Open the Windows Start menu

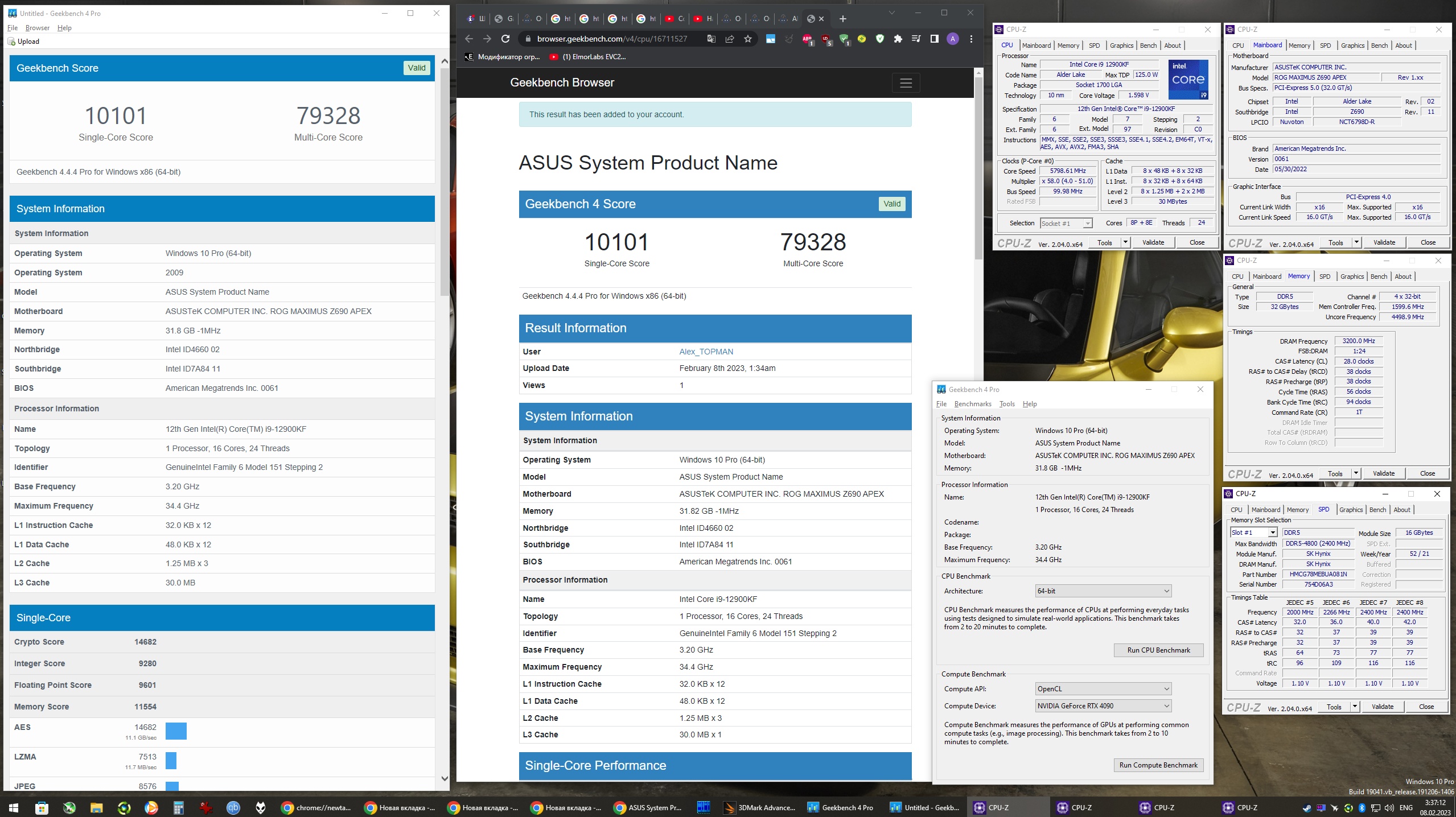point(13,807)
